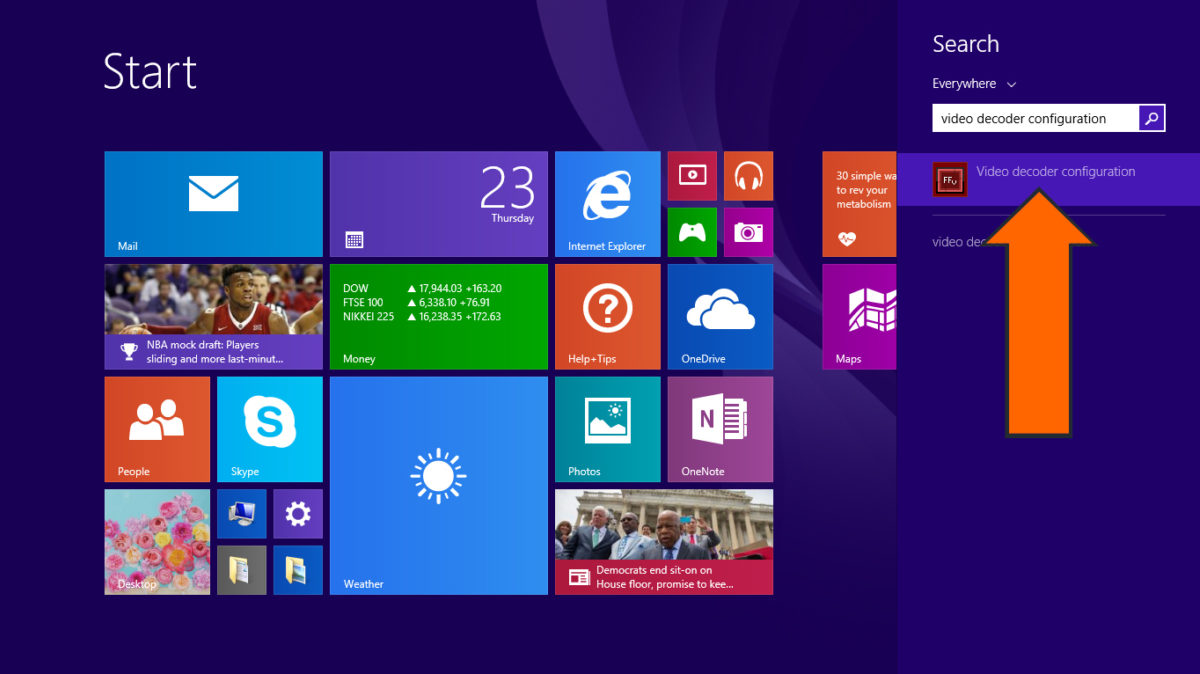
Task: Click the DOW 17,944.03 stock row
Action: (422, 288)
